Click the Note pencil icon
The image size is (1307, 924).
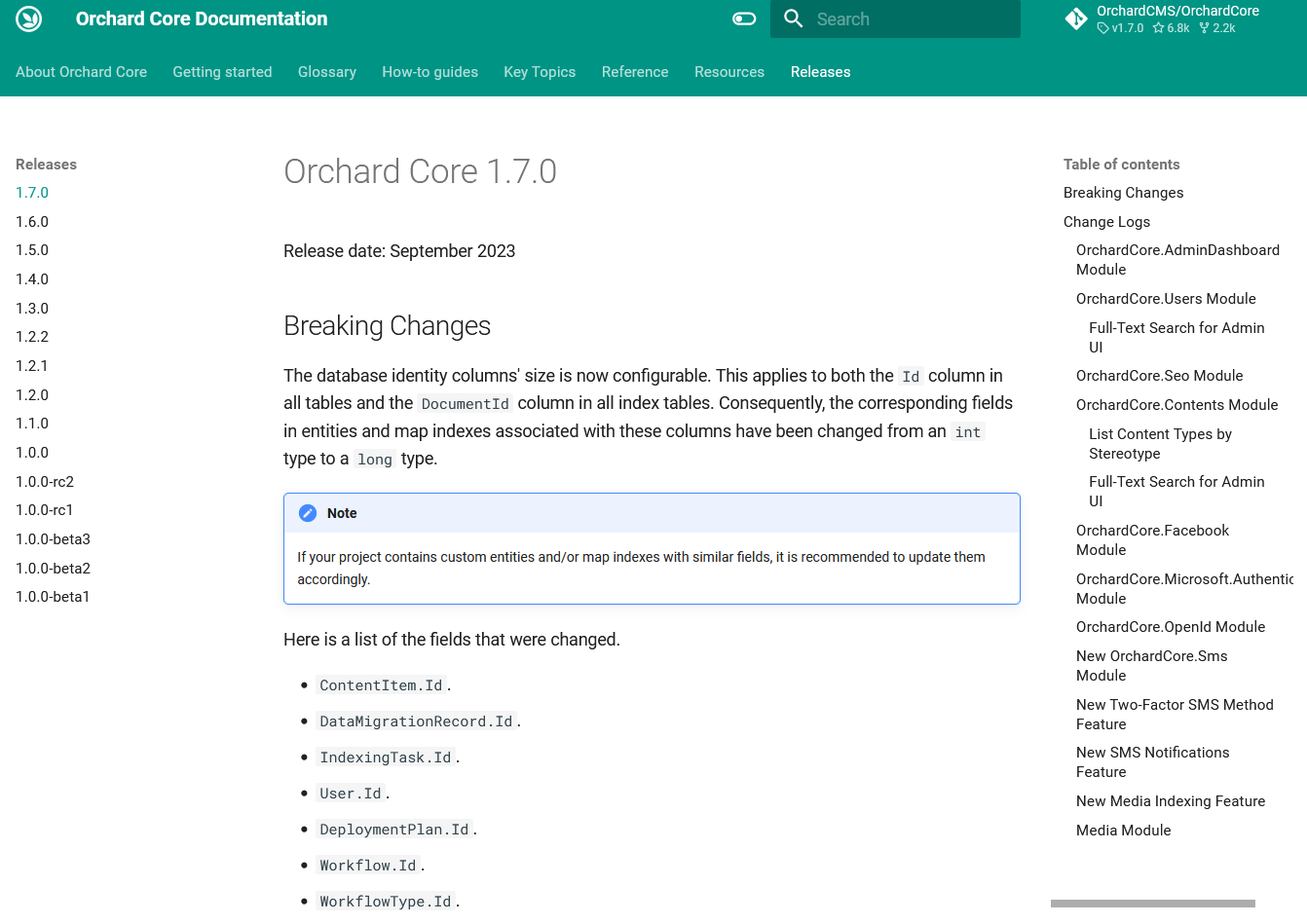(308, 513)
